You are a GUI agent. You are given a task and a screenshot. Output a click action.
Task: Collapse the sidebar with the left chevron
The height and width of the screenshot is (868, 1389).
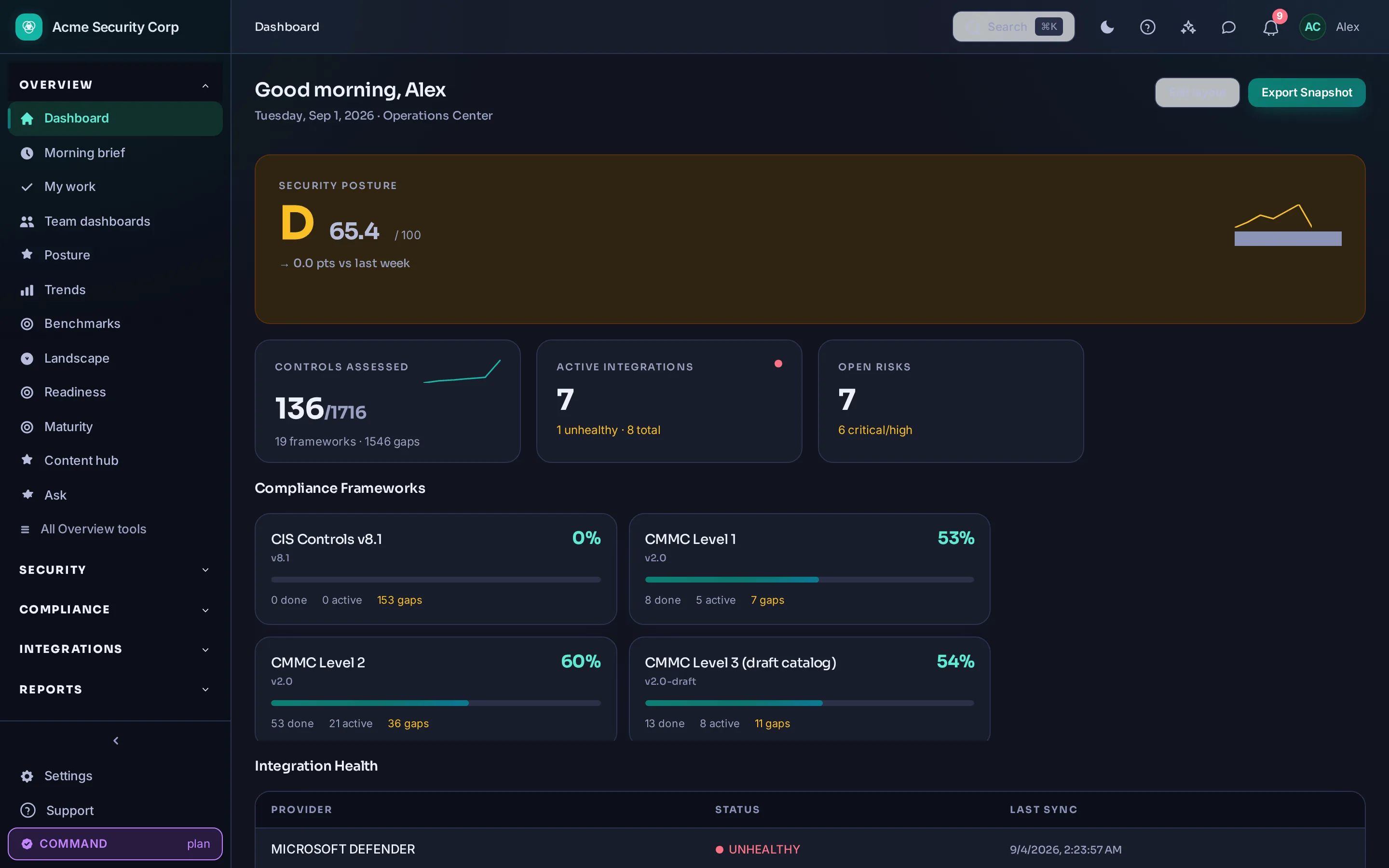[x=116, y=741]
